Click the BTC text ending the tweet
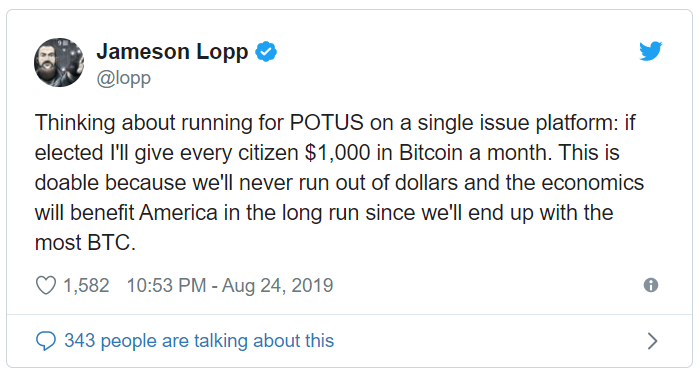 pos(111,243)
